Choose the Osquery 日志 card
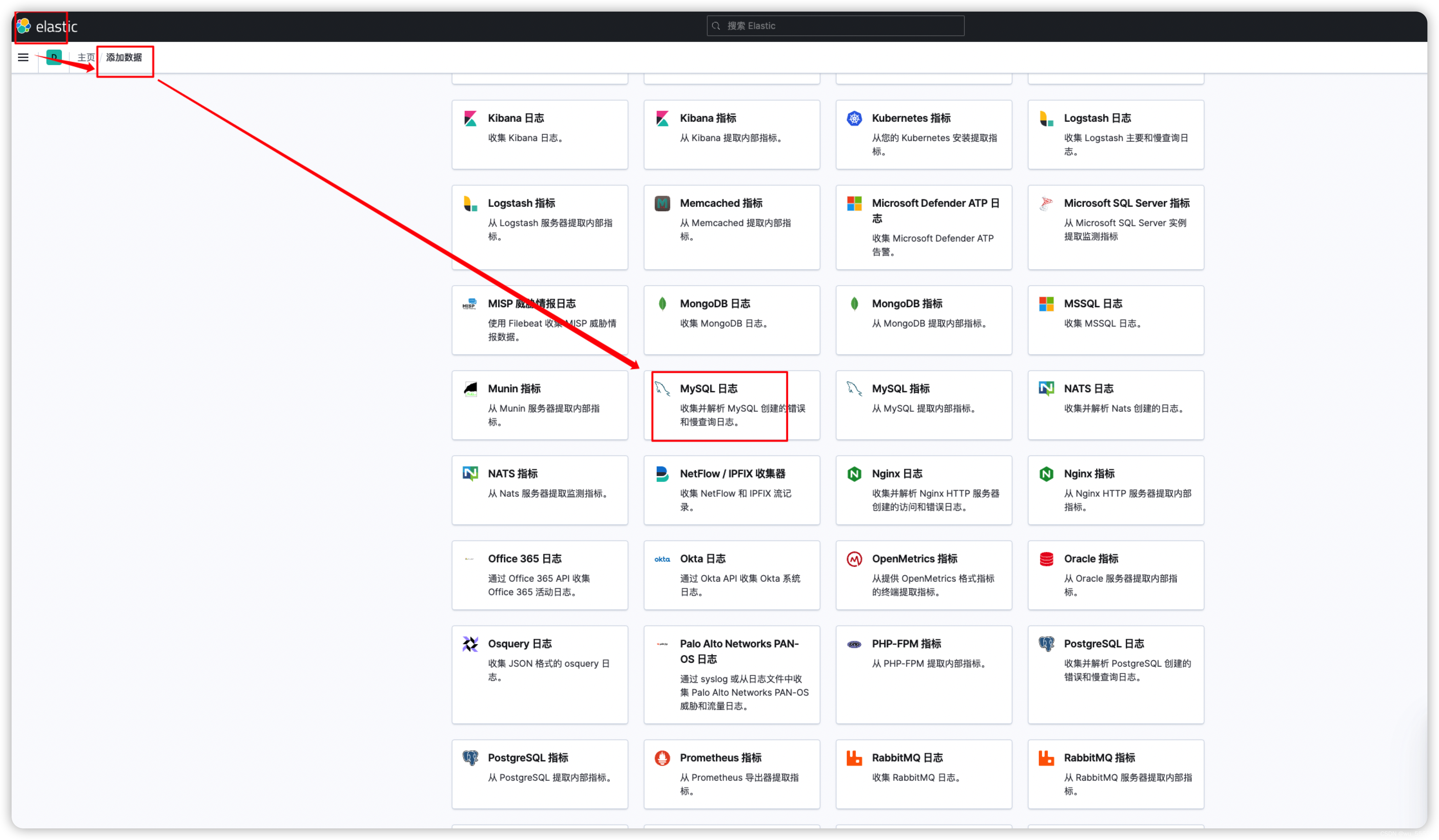This screenshot has height=840, width=1439. (x=539, y=674)
